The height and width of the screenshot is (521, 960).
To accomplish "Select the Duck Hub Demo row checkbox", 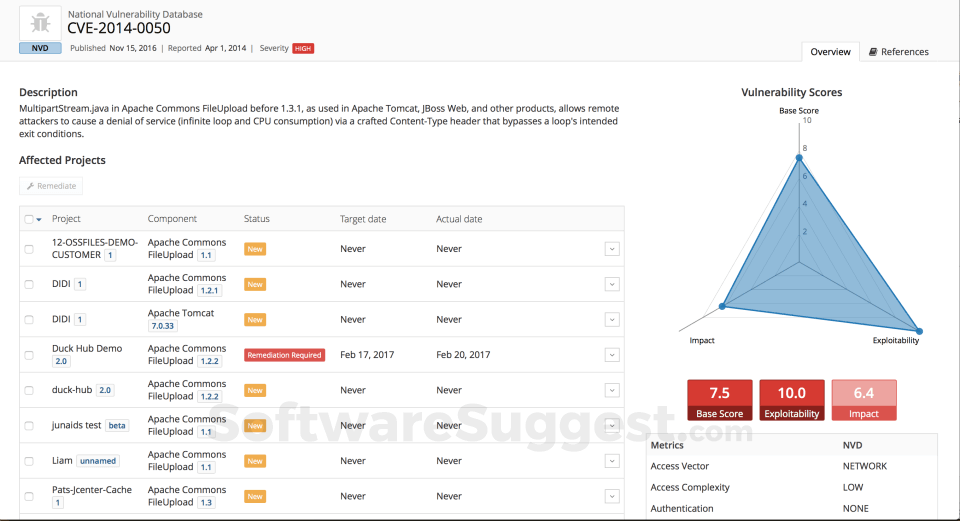I will pyautogui.click(x=29, y=355).
